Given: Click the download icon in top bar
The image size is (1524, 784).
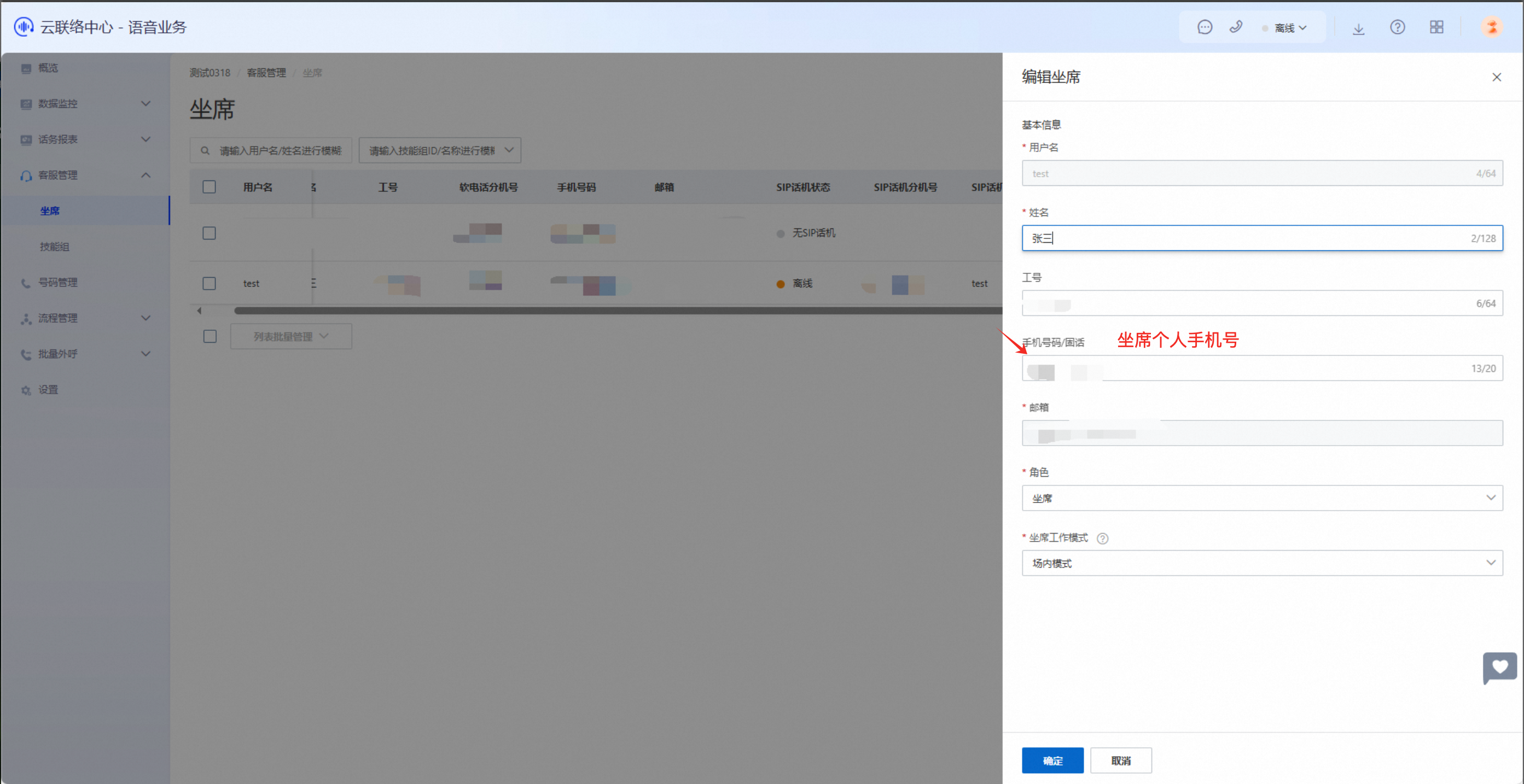Looking at the screenshot, I should (x=1358, y=28).
